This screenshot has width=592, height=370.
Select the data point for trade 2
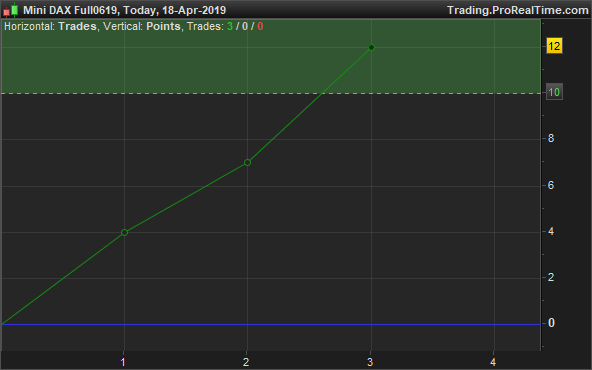click(247, 162)
